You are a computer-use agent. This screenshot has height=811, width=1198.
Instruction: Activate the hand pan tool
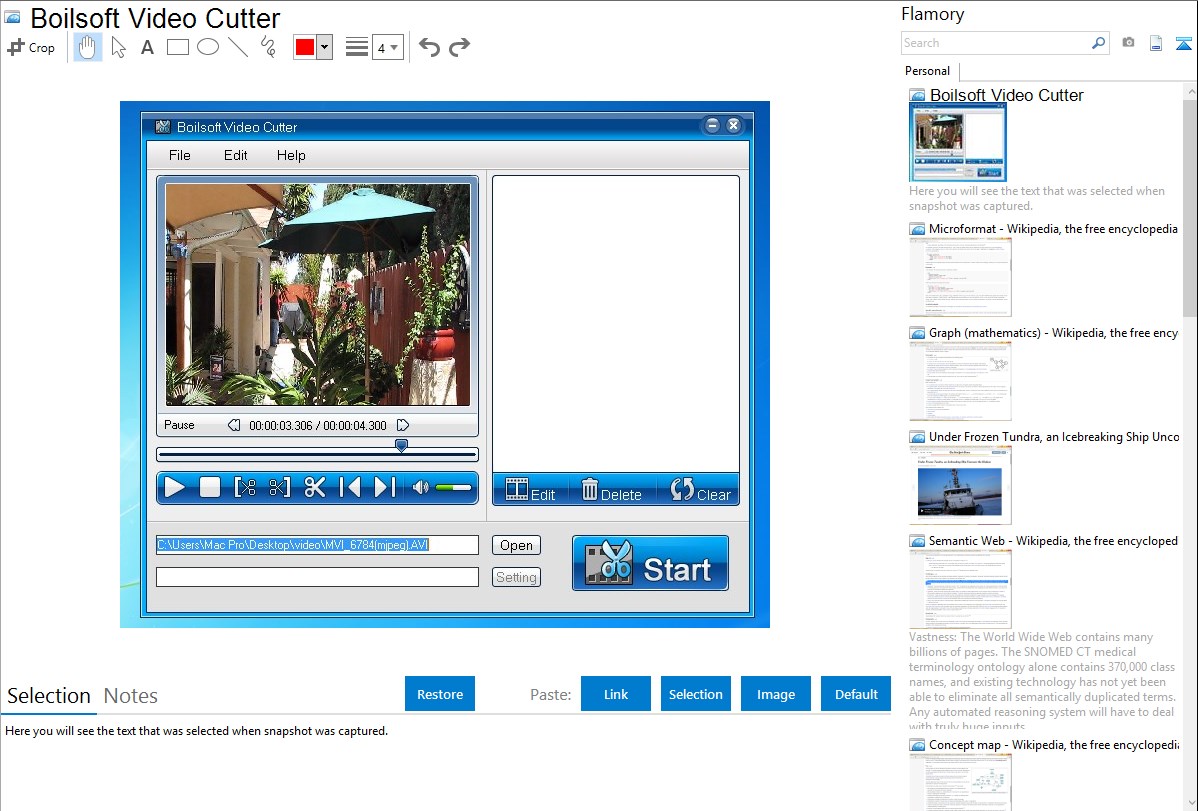tap(87, 47)
